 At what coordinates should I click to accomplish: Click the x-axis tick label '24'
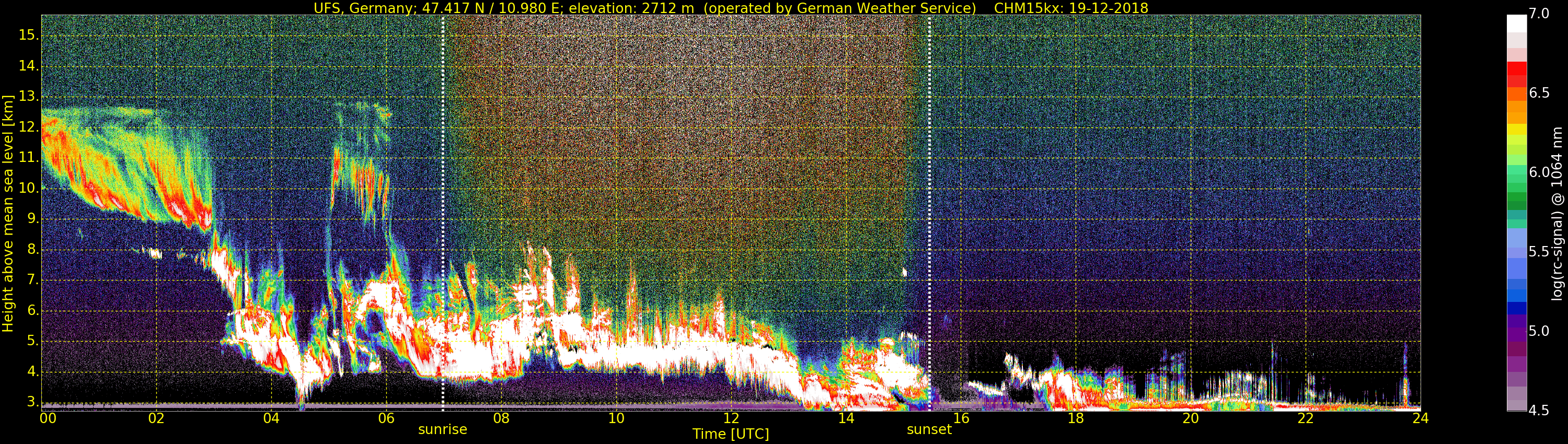click(x=1421, y=418)
